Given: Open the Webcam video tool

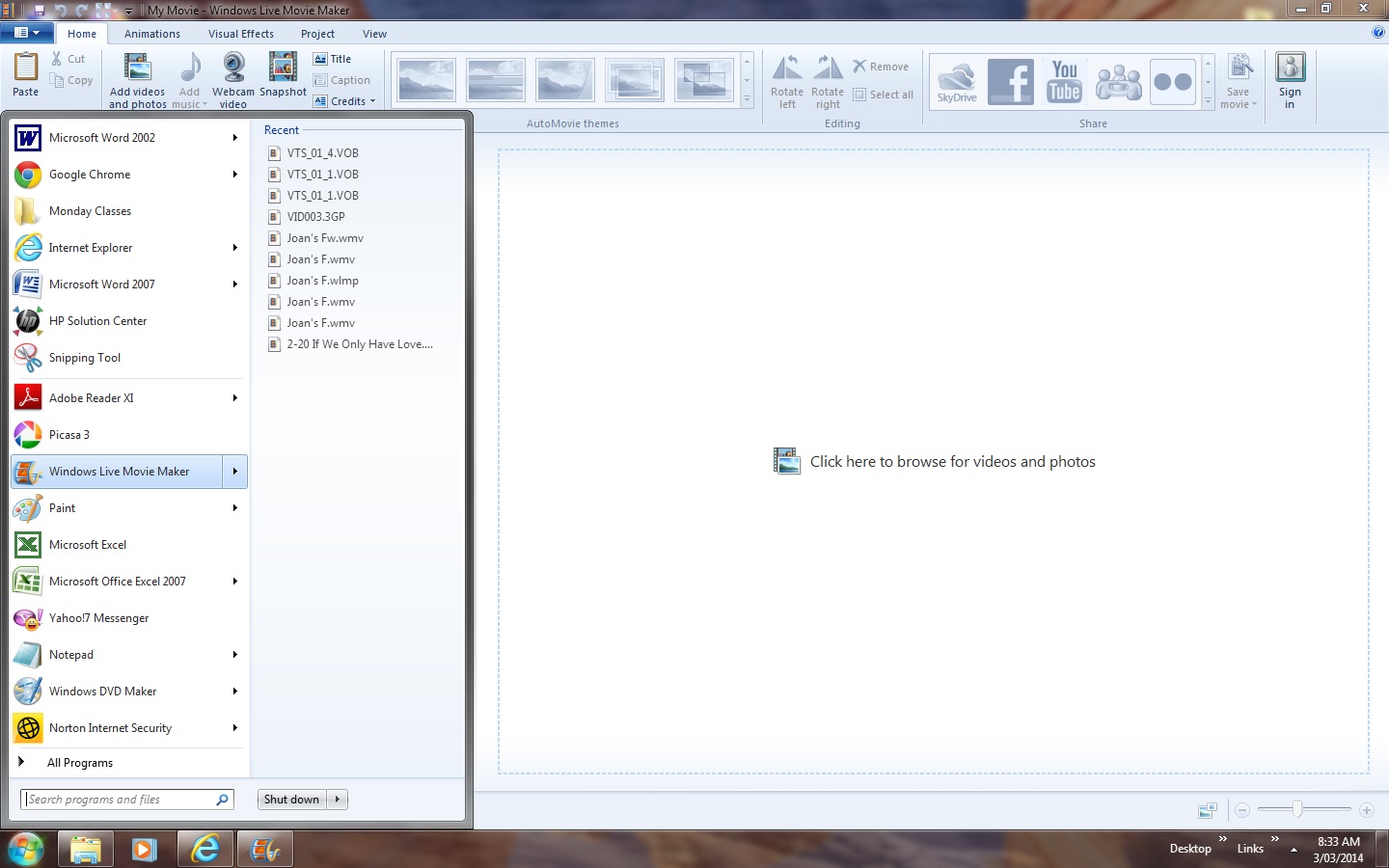Looking at the screenshot, I should point(232,68).
